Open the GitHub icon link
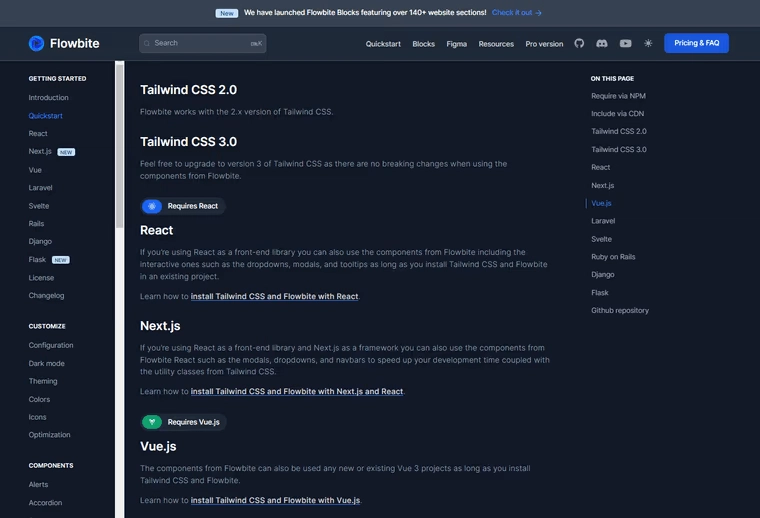Screen dimensions: 760x518 tap(579, 44)
